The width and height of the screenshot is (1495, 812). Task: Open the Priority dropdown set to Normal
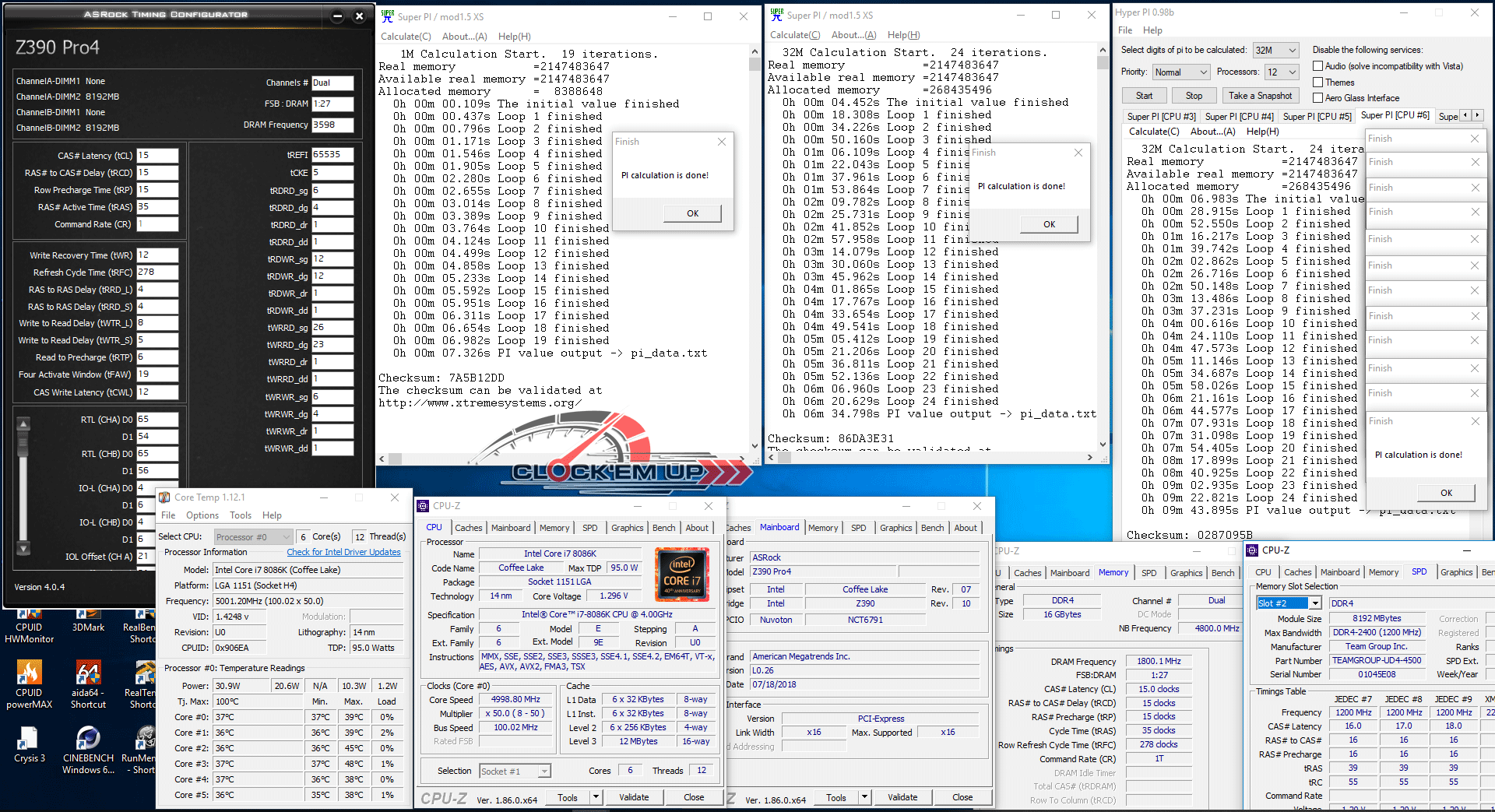click(1180, 72)
